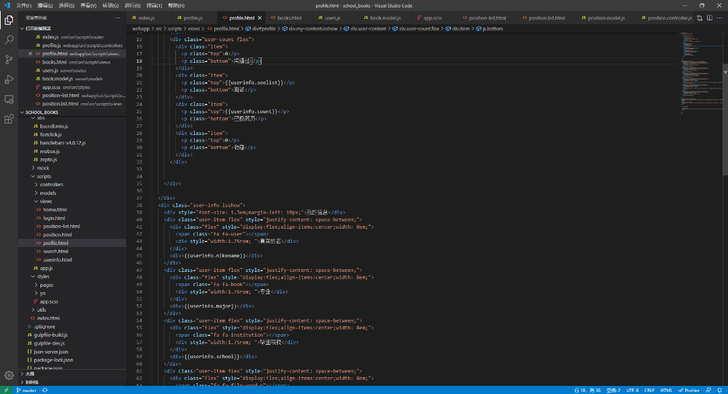
Task: Open gulpfile-build.js in the file tree
Action: coord(51,335)
